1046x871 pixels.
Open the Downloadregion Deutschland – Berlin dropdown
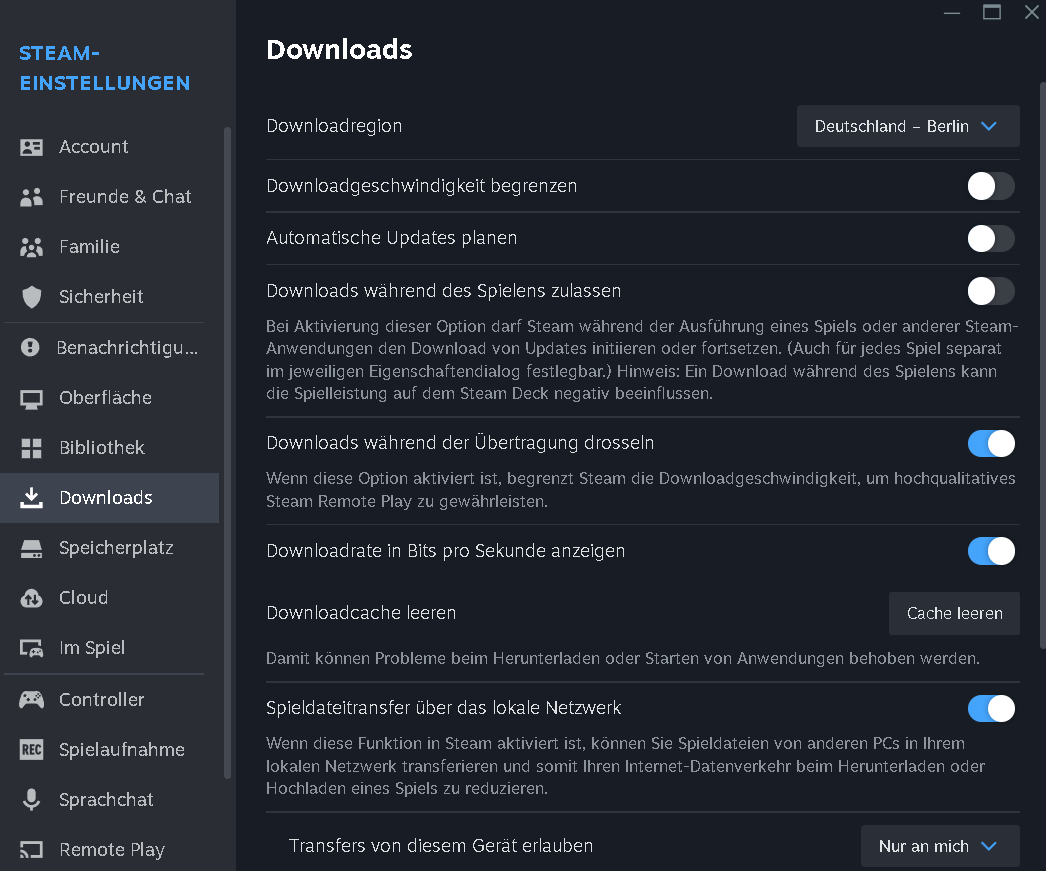(x=908, y=126)
